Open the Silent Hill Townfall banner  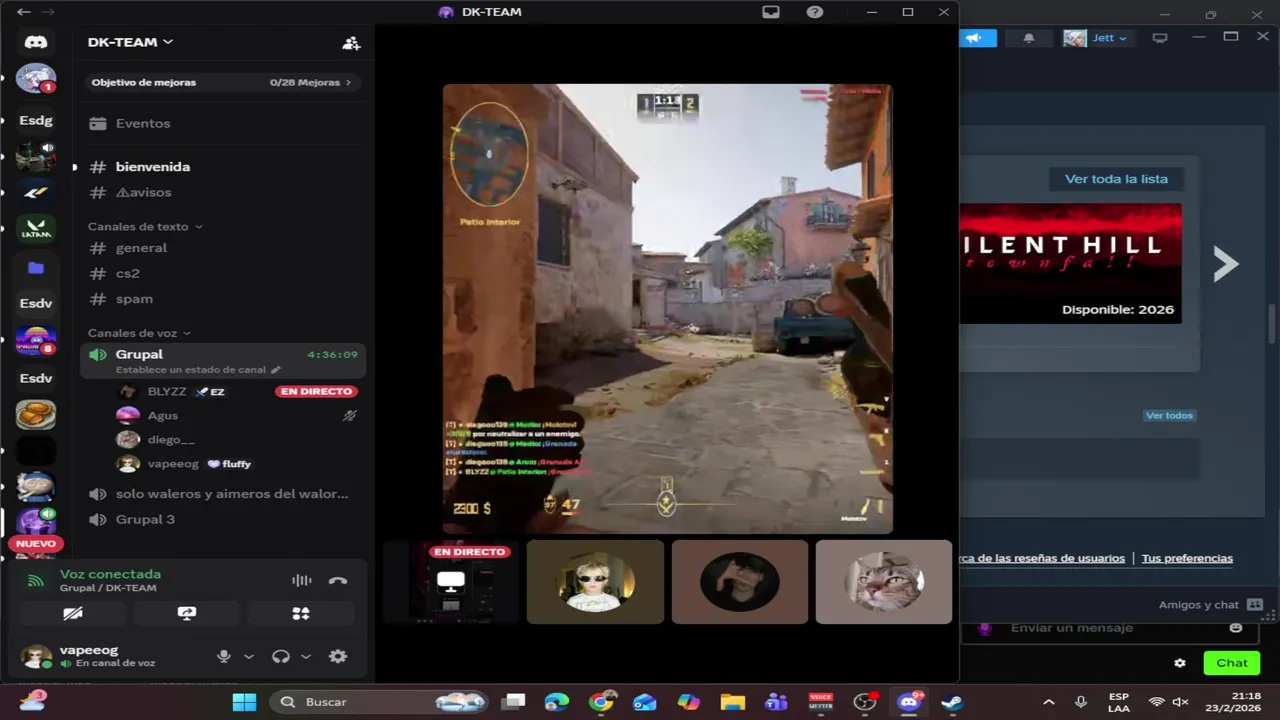[x=1070, y=264]
